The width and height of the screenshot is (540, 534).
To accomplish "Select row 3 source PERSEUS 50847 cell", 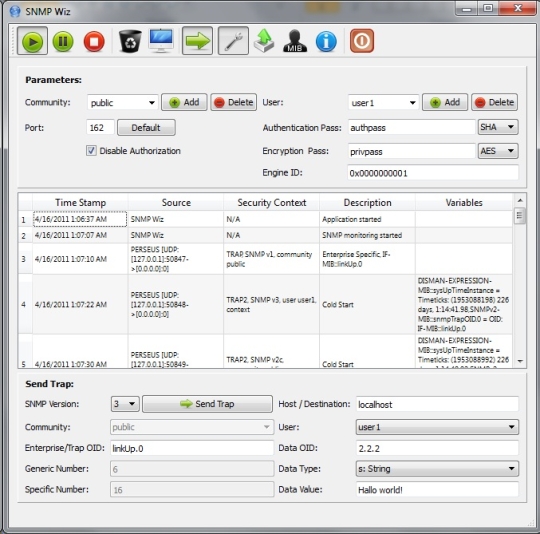I will coord(176,259).
